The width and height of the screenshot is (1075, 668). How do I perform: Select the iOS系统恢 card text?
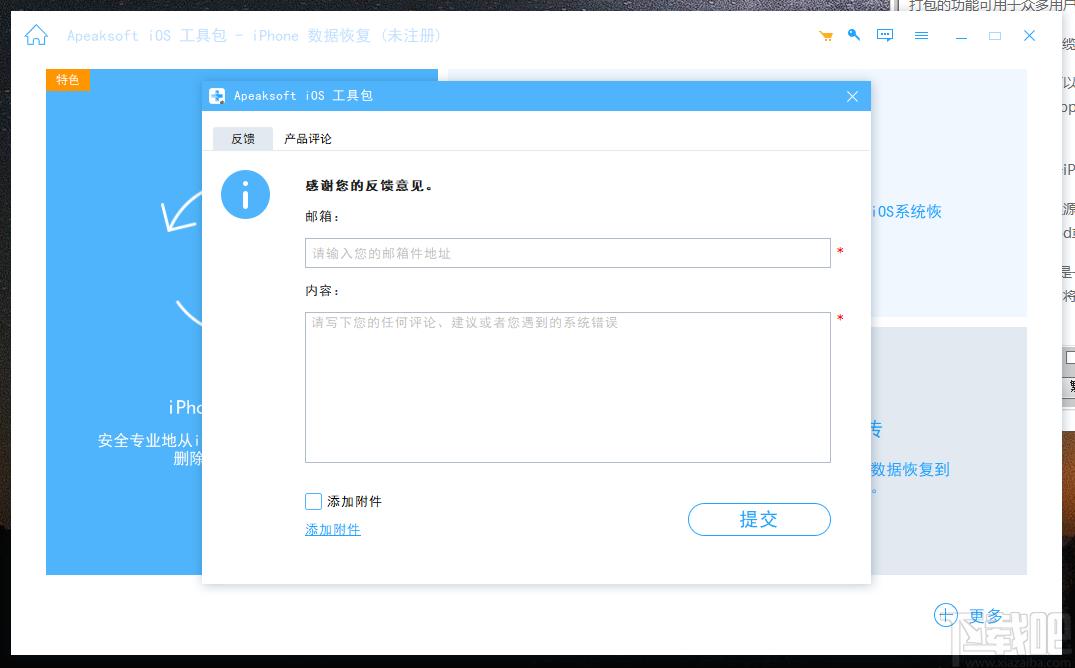point(906,211)
